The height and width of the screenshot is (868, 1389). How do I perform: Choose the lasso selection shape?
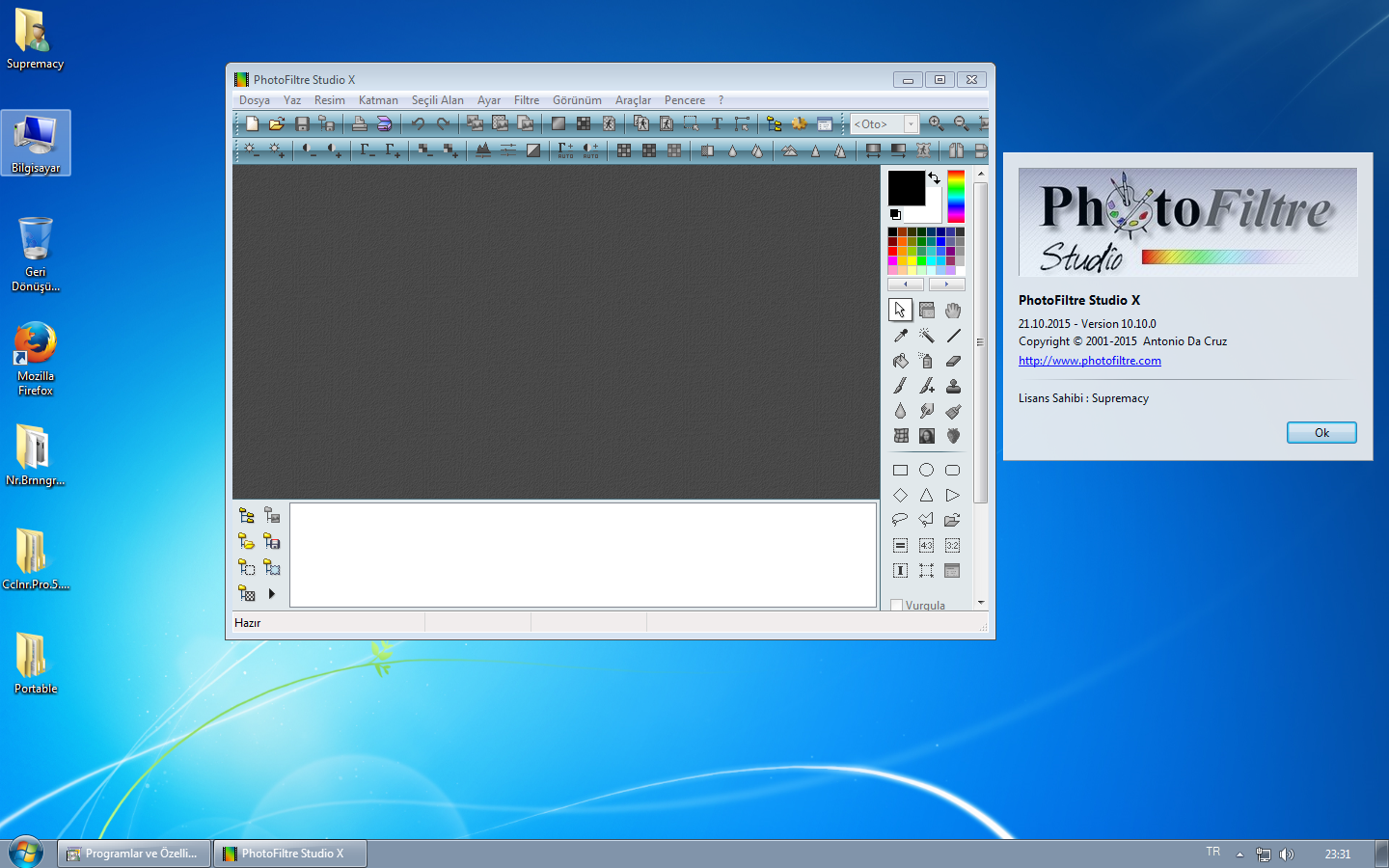pyautogui.click(x=900, y=521)
